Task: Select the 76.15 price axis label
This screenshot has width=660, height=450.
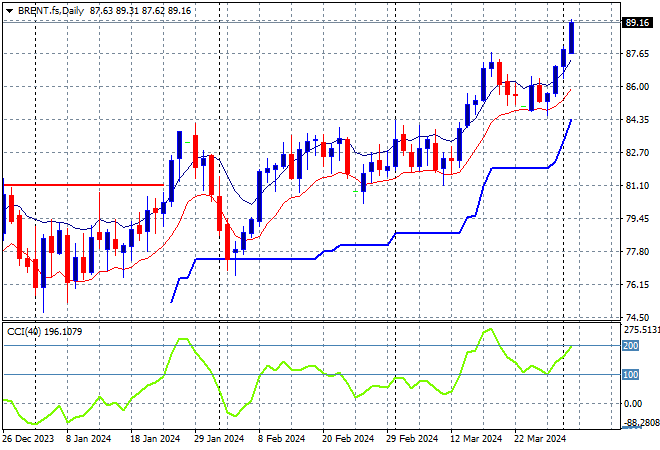Action: 637,285
